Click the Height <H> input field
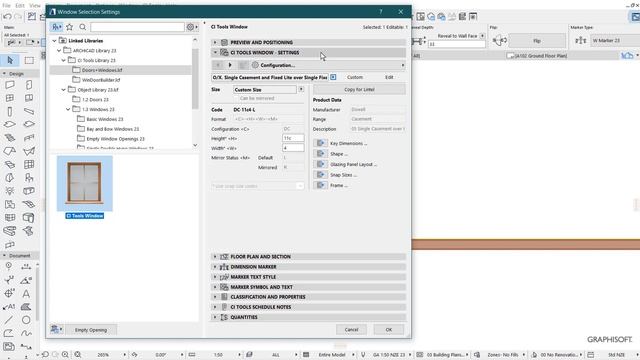The height and width of the screenshot is (360, 640). [x=293, y=138]
